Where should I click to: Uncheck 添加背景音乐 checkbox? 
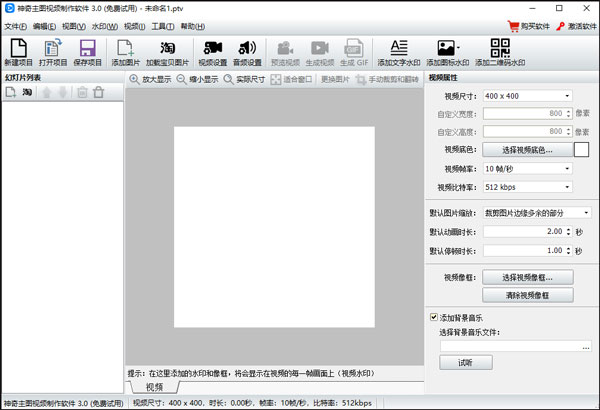pos(434,317)
